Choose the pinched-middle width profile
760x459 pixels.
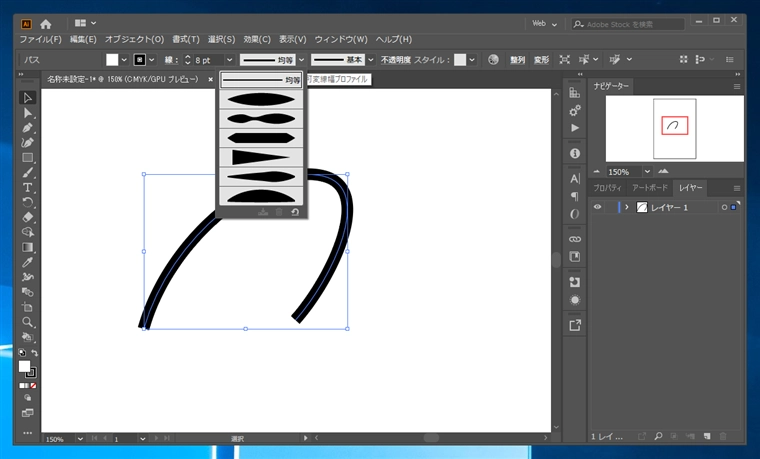coord(261,119)
